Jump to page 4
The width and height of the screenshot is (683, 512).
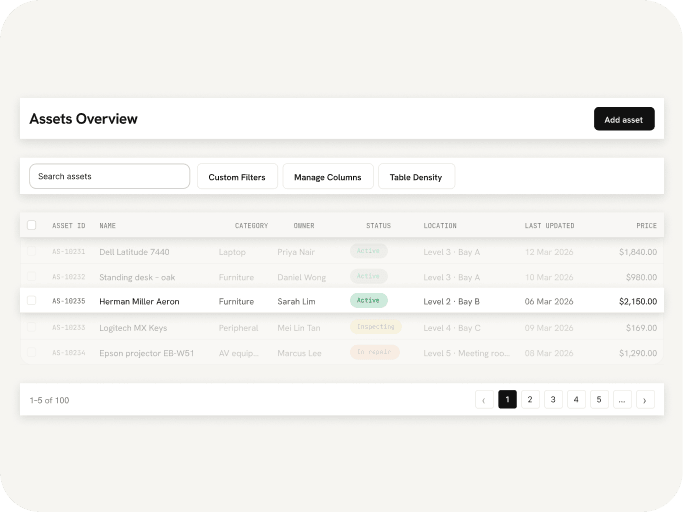click(x=576, y=400)
